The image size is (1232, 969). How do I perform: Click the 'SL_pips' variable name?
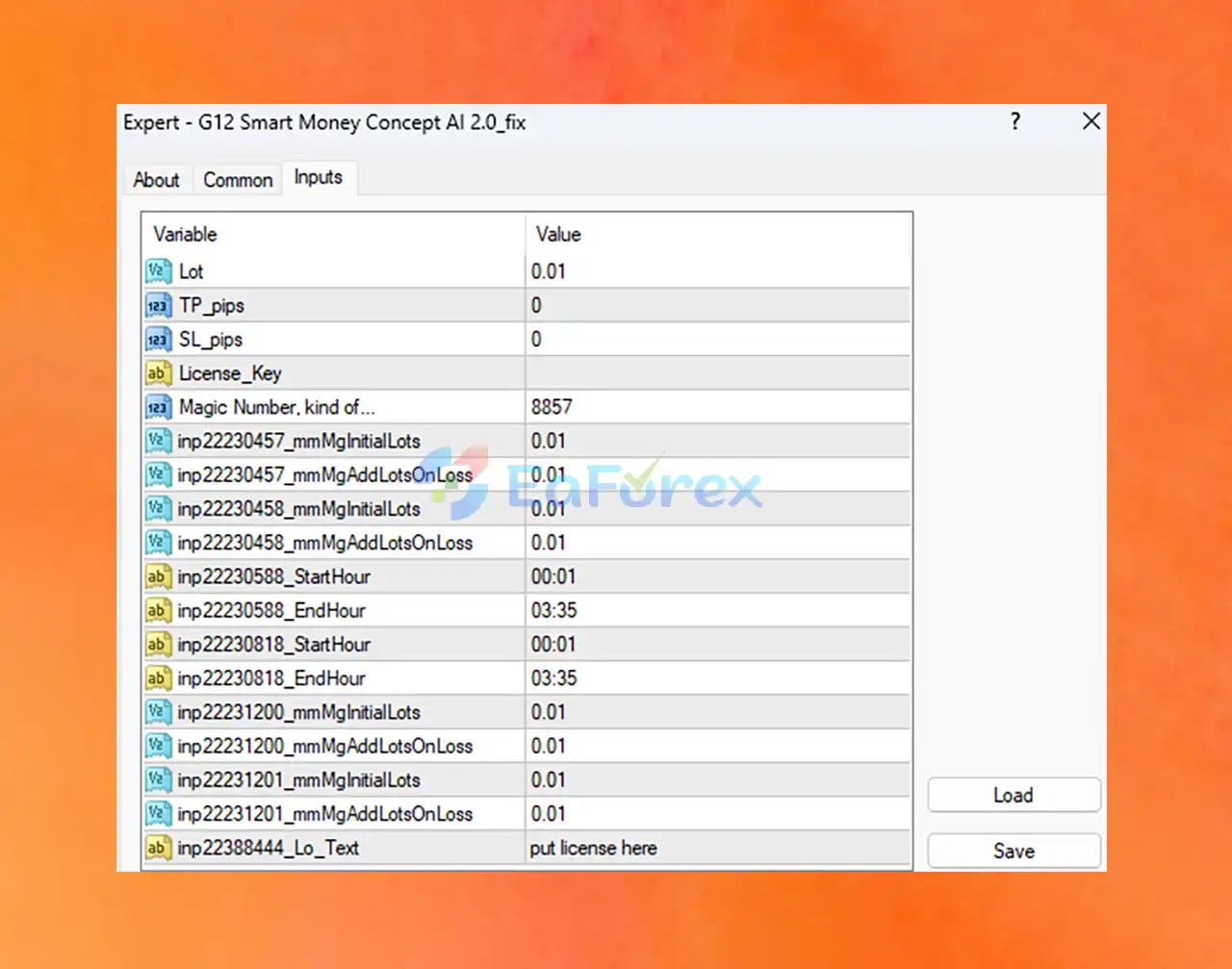(211, 340)
